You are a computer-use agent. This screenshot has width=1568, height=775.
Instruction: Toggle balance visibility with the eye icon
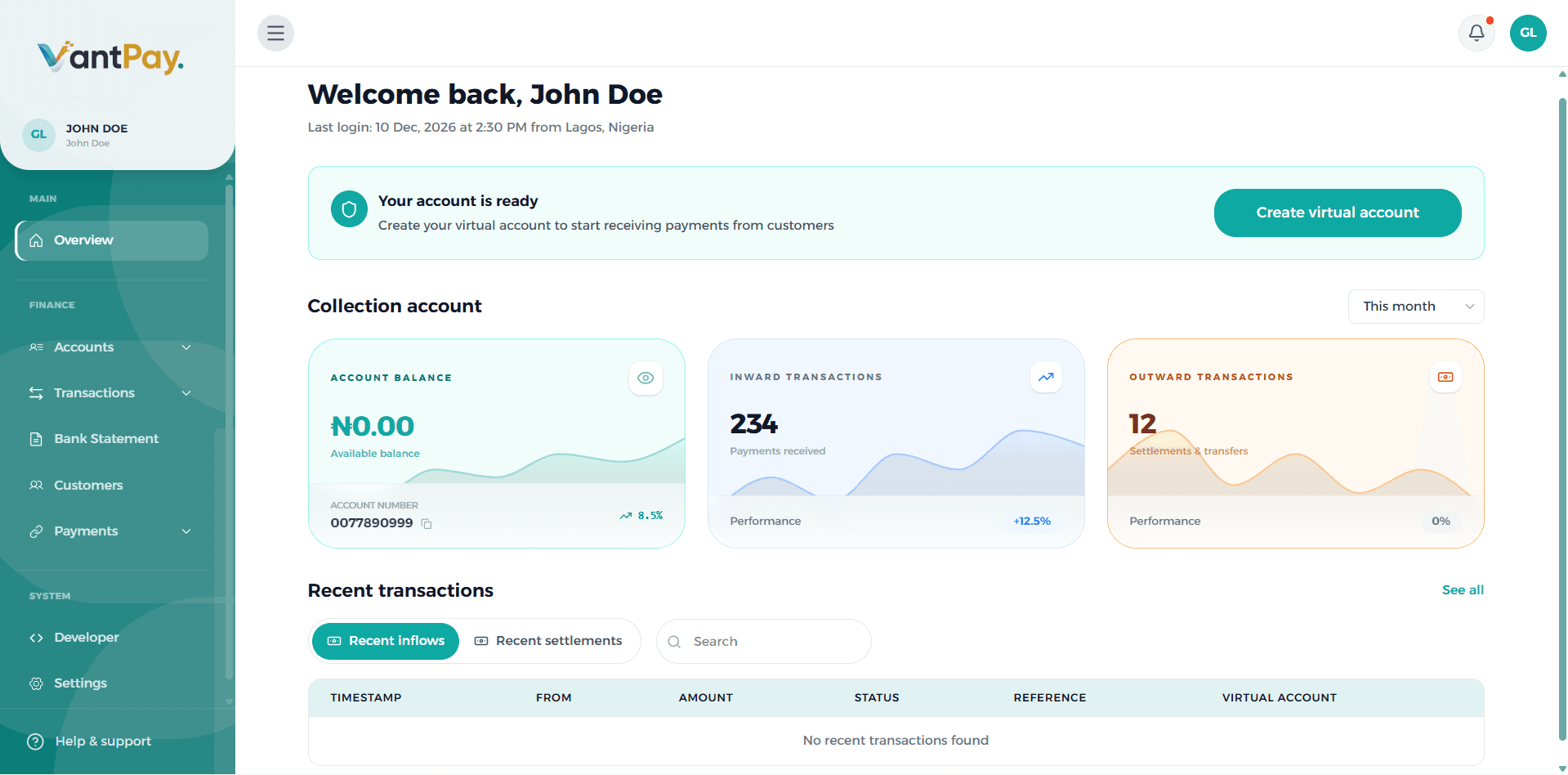point(646,378)
